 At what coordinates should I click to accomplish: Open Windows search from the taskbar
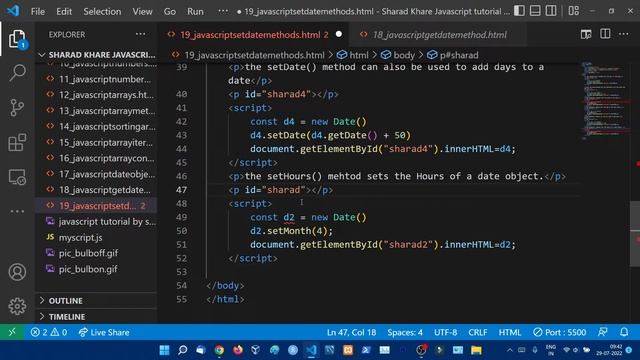(182, 350)
